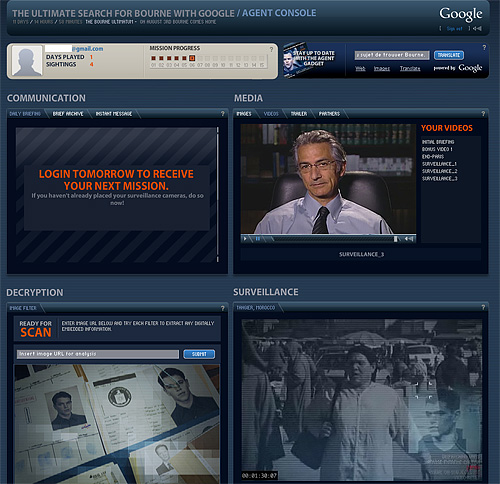The width and height of the screenshot is (500, 484).
Task: Open help icon on Surveillance panel
Action: click(x=483, y=307)
